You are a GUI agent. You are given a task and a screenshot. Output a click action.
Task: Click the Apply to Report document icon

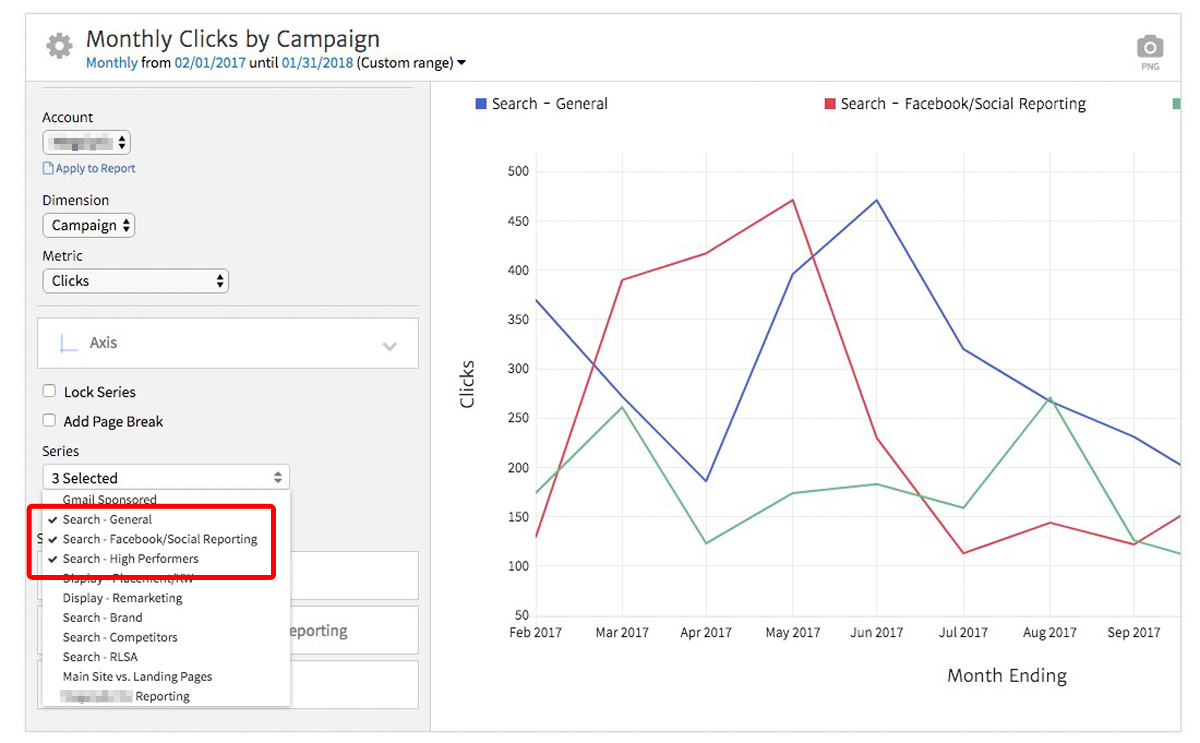click(48, 169)
